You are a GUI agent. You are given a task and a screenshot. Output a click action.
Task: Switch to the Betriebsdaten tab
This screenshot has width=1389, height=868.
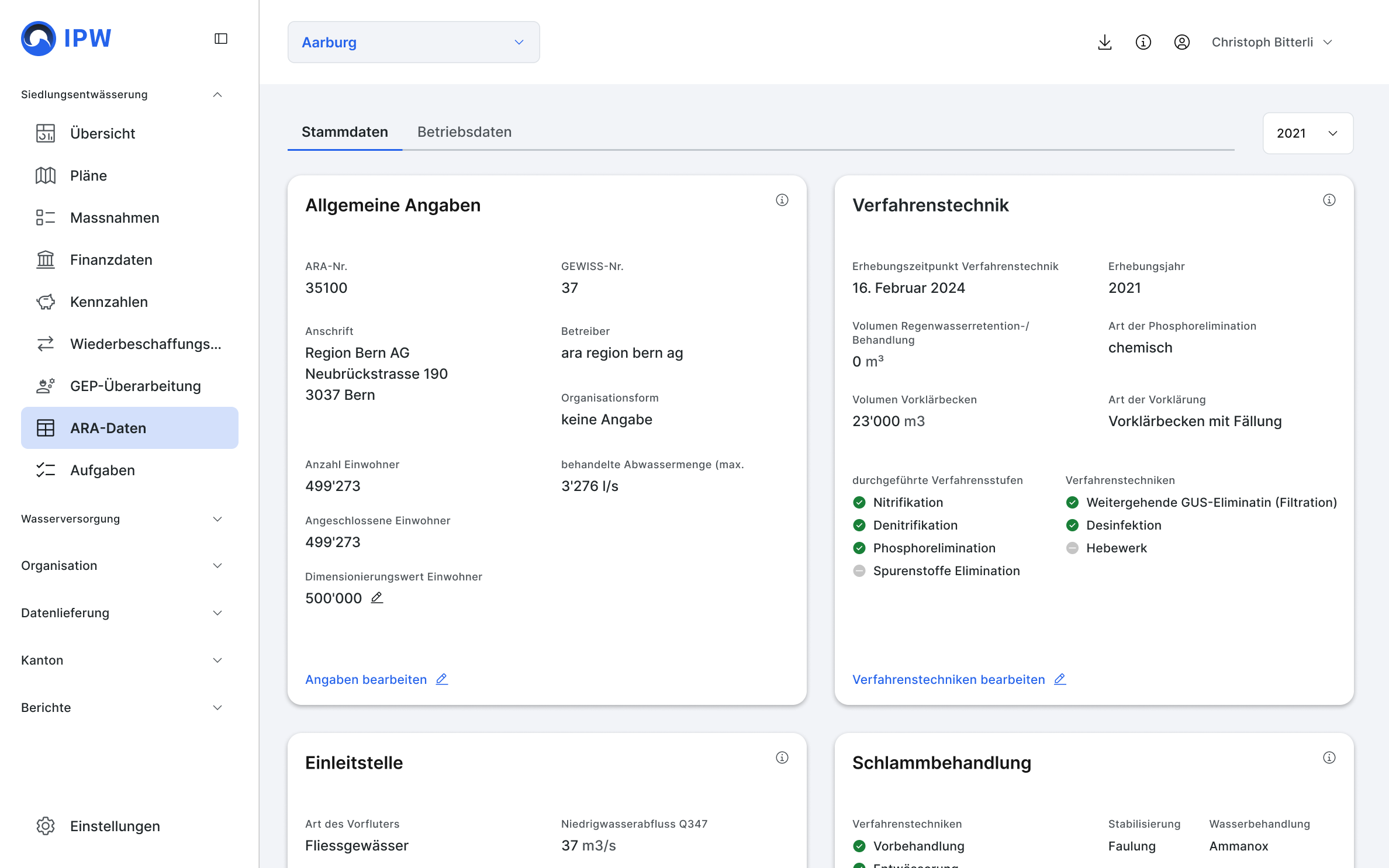click(x=464, y=132)
